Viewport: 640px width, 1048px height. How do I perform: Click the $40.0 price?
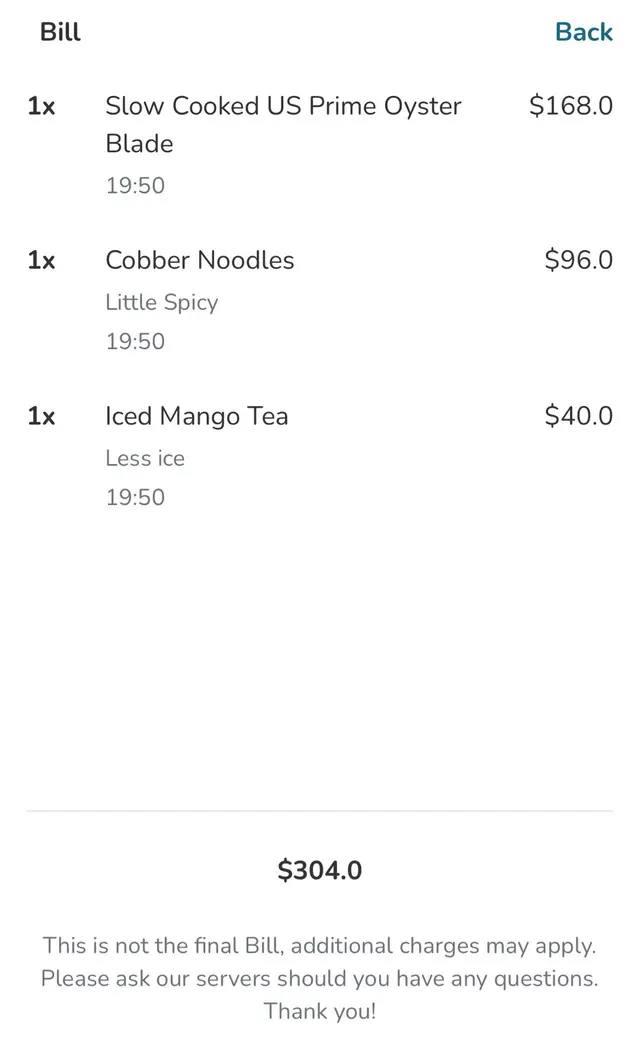[578, 416]
